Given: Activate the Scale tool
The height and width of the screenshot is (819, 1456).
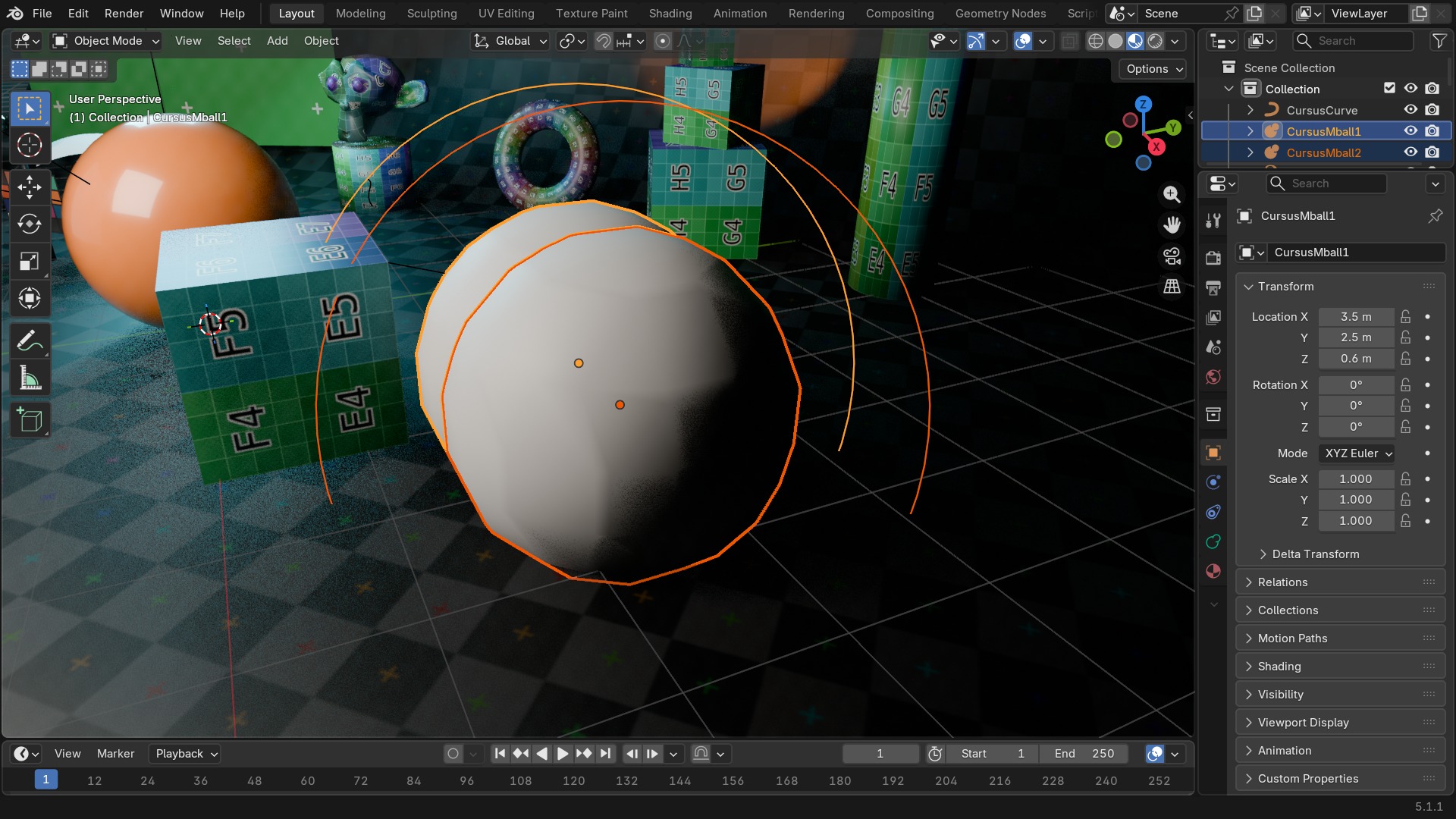Looking at the screenshot, I should coord(30,261).
